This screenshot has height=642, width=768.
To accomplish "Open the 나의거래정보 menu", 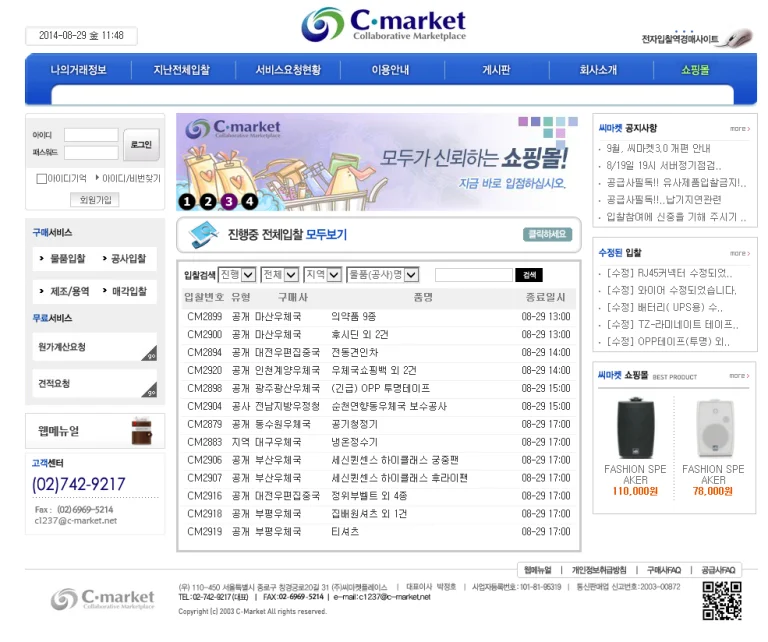I will tap(78, 70).
